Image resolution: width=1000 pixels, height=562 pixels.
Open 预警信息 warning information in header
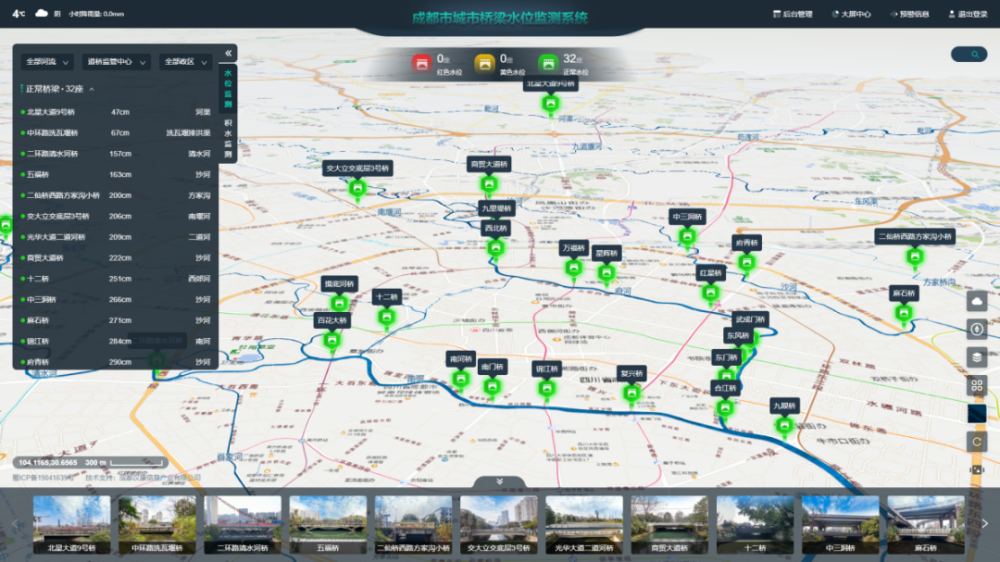910,14
